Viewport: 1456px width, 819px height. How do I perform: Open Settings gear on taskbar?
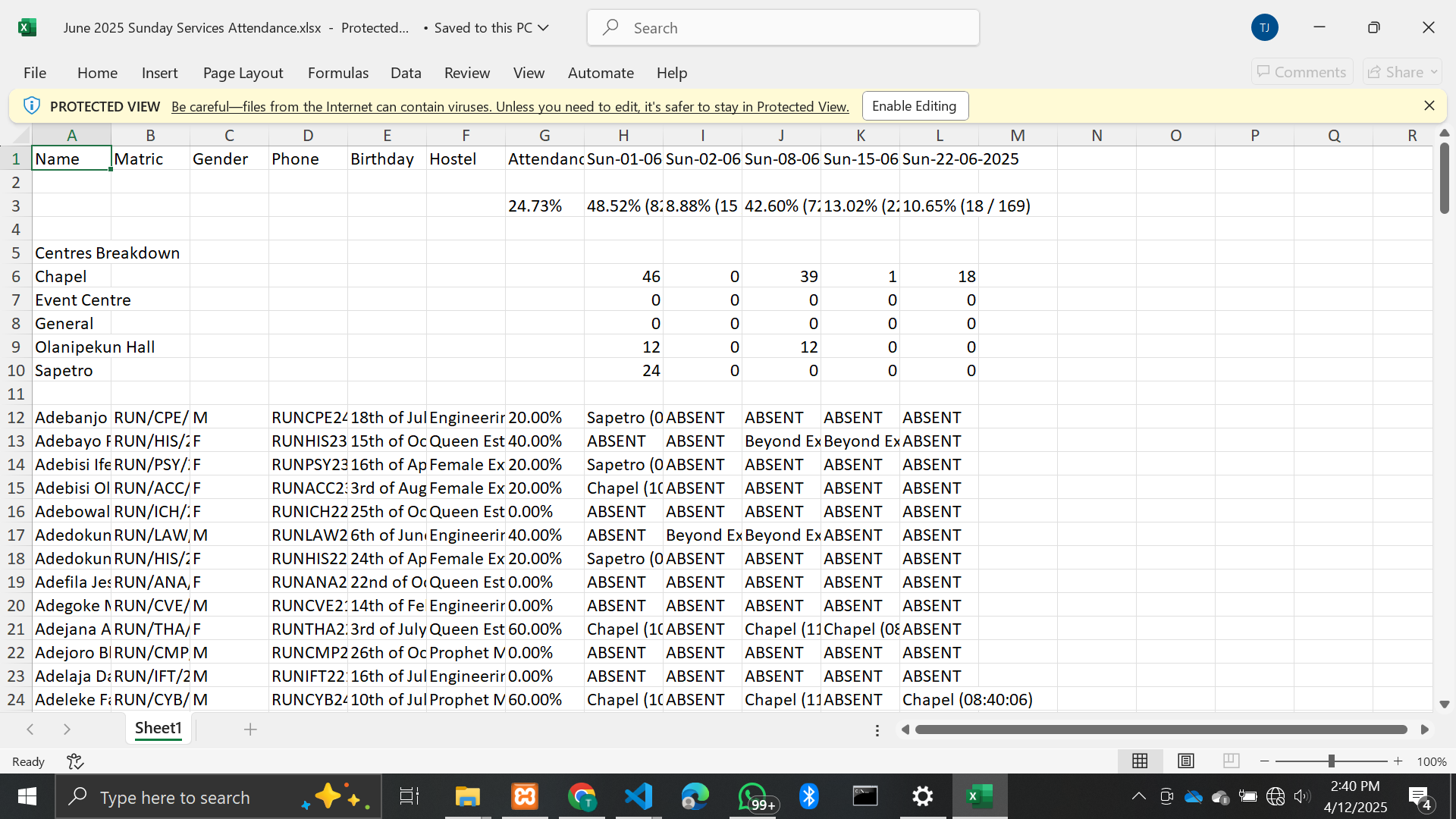[x=922, y=796]
